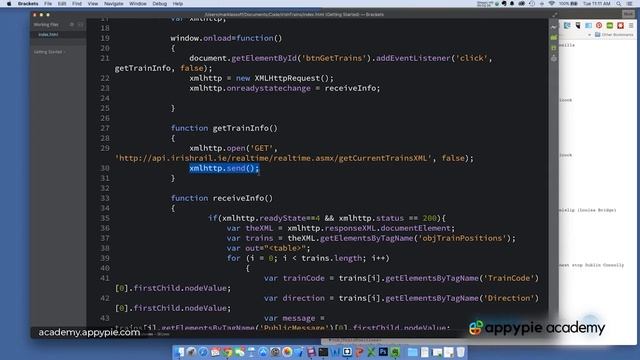Open Photoshop from the Dock
Viewport: 640px width, 360px height.
(x=383, y=351)
